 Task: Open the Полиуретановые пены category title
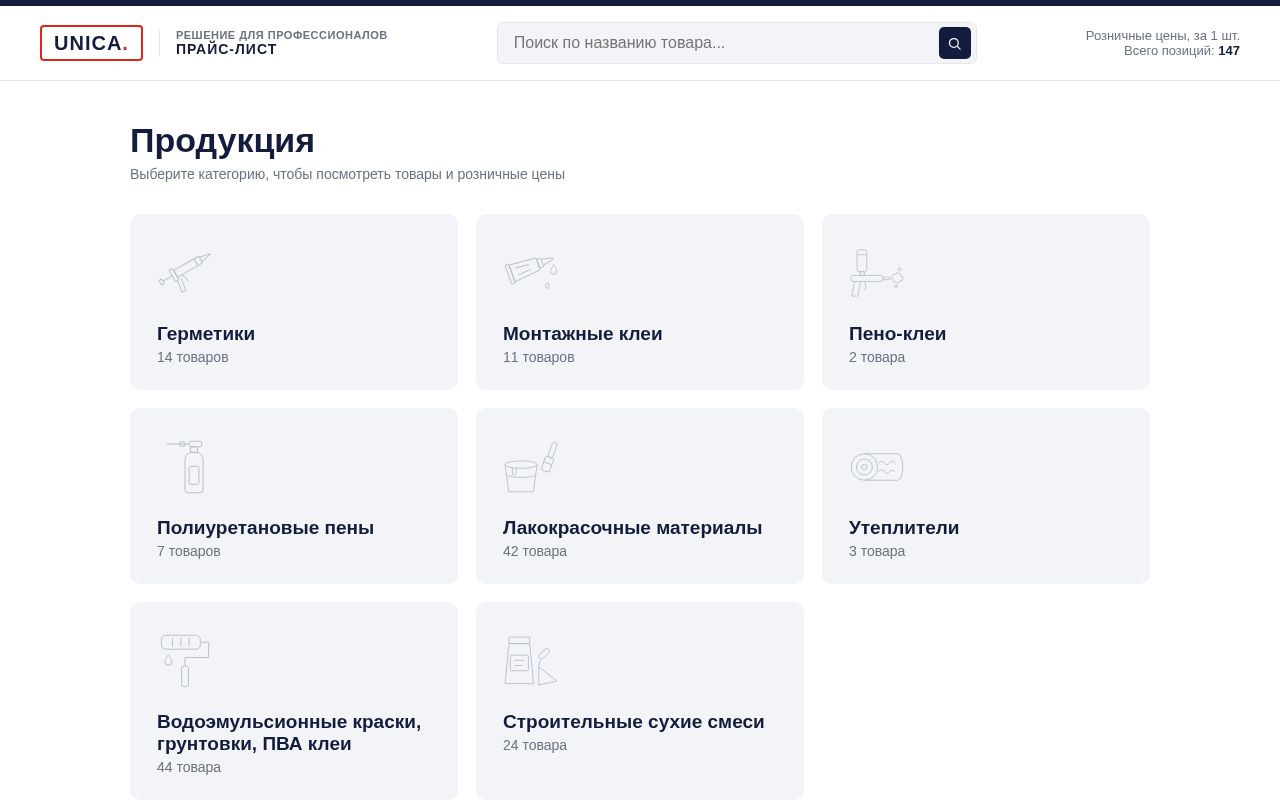[265, 528]
